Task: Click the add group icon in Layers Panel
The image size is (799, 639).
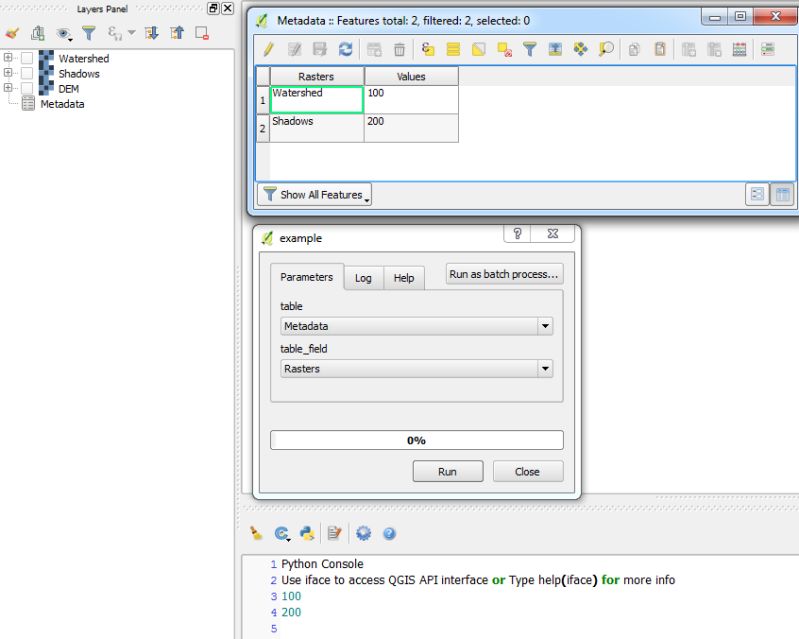Action: (x=38, y=34)
